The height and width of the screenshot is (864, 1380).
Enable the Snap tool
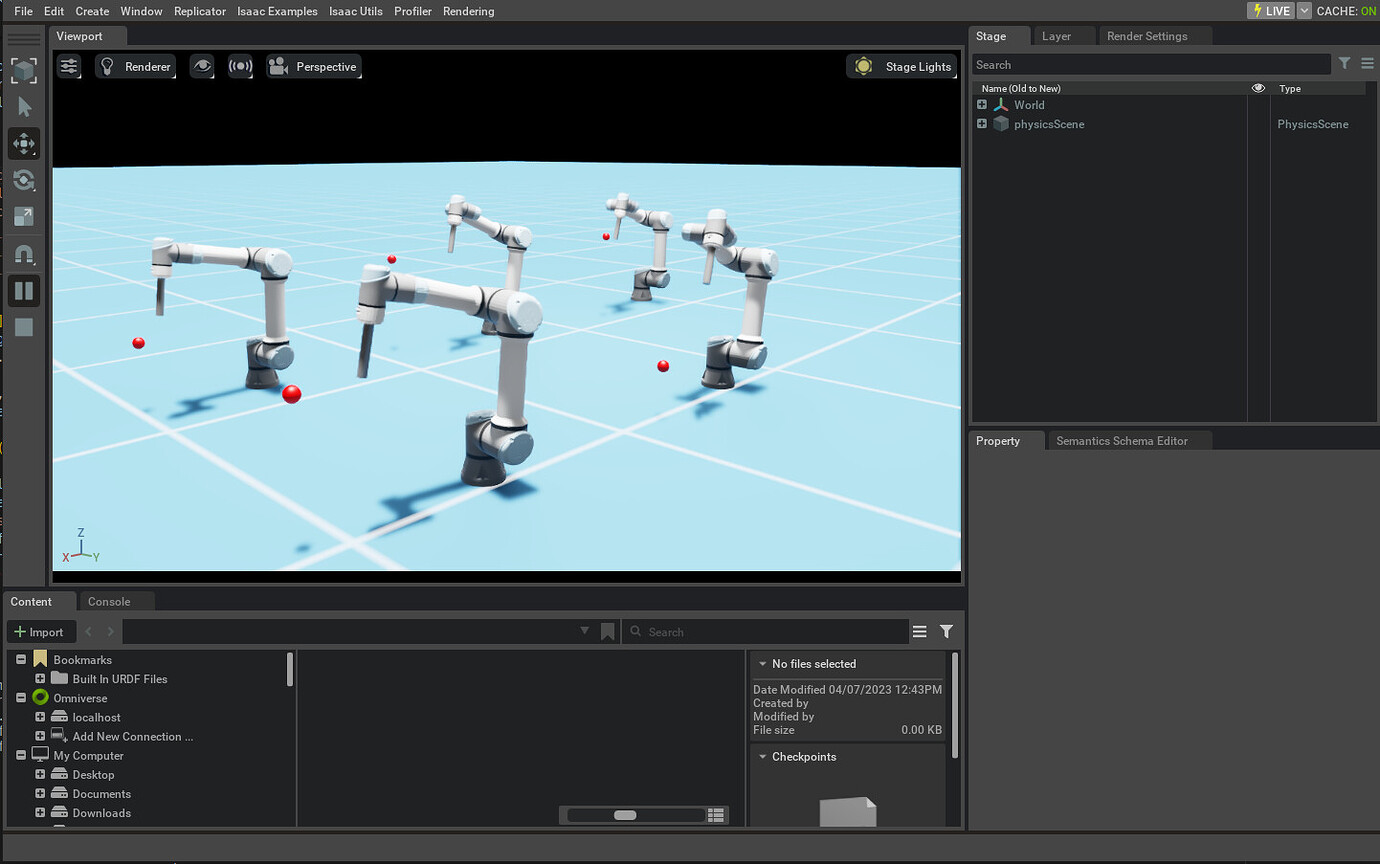coord(23,253)
